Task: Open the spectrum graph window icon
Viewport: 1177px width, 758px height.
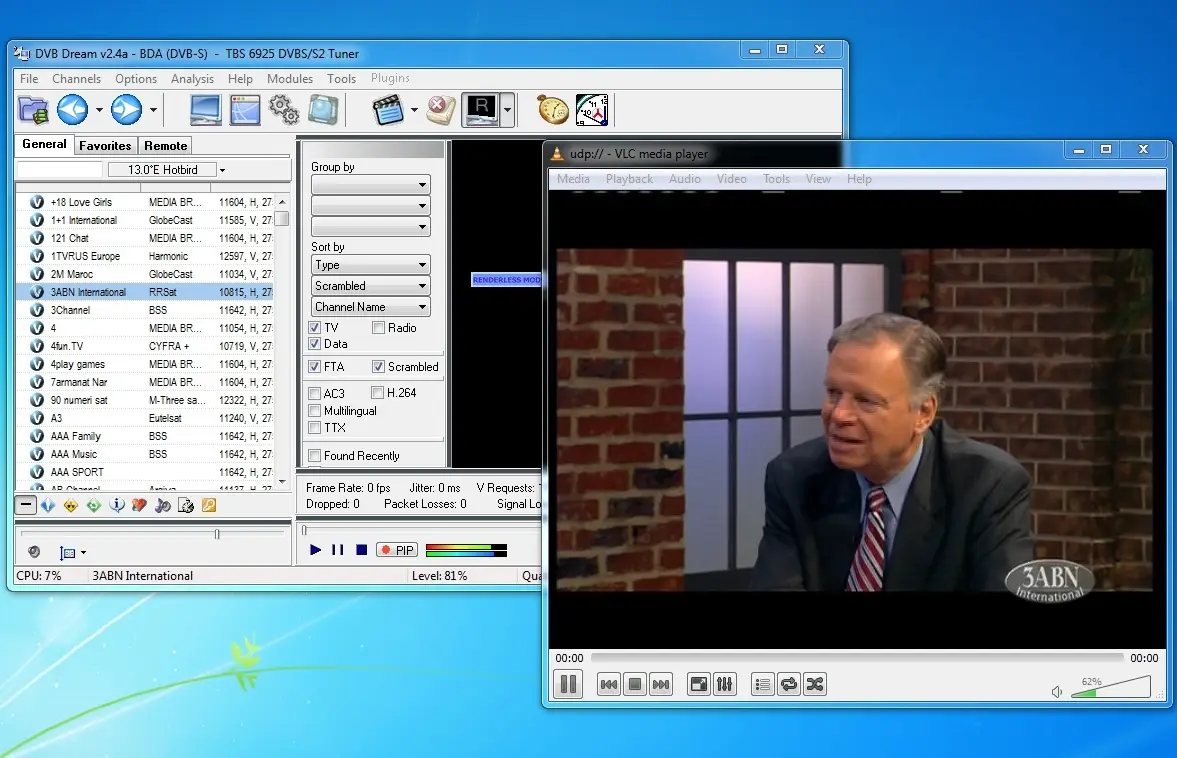Action: coord(245,110)
